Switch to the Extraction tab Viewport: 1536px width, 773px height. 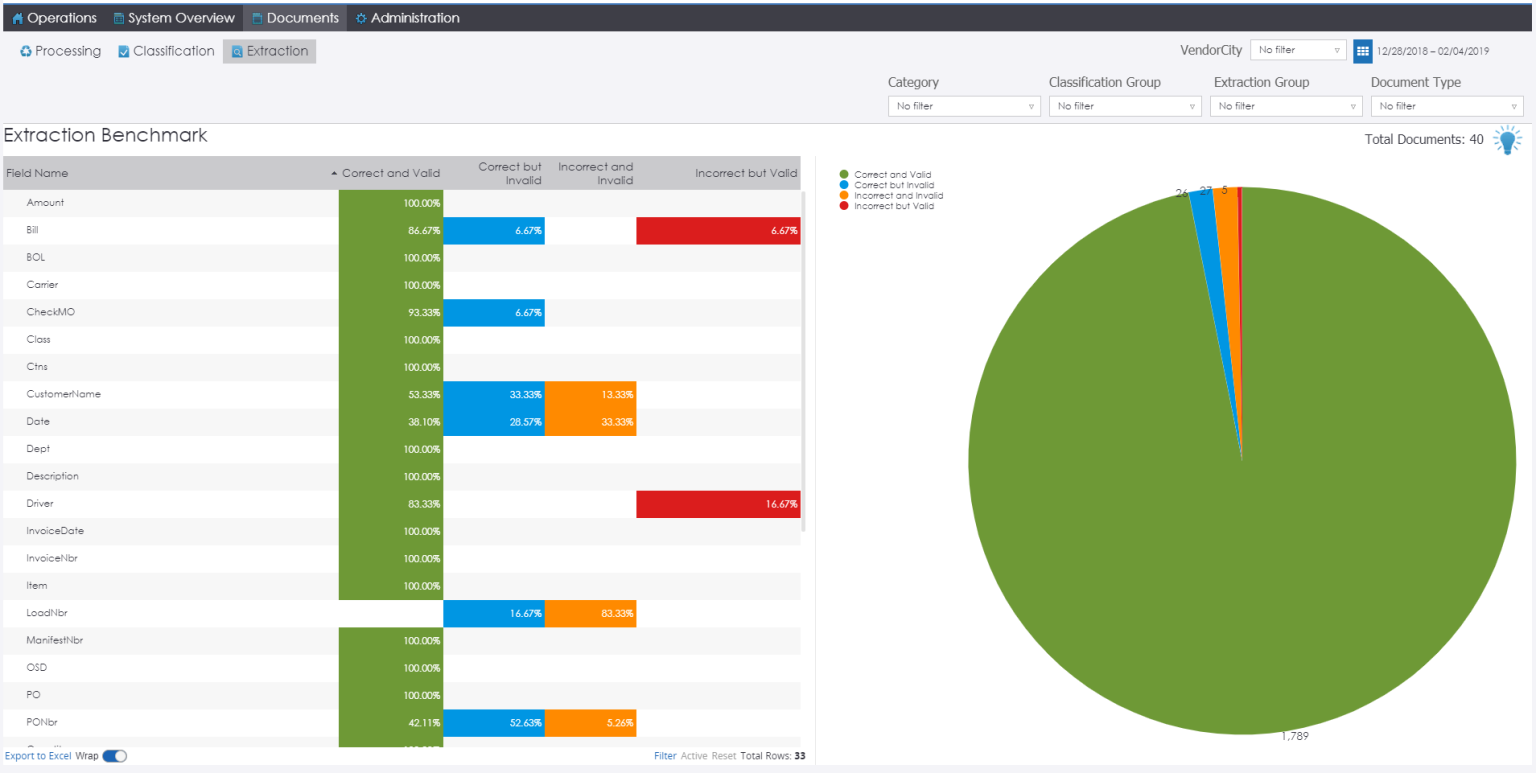point(269,51)
